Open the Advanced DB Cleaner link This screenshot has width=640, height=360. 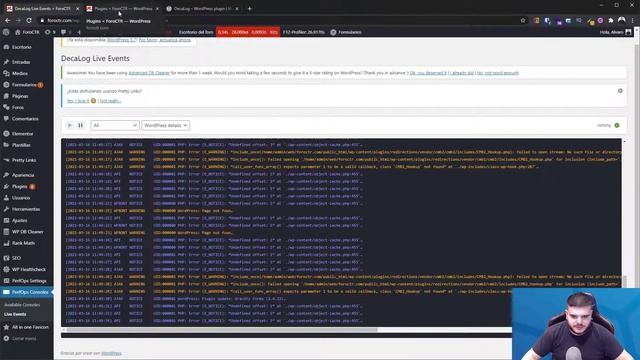pyautogui.click(x=149, y=73)
